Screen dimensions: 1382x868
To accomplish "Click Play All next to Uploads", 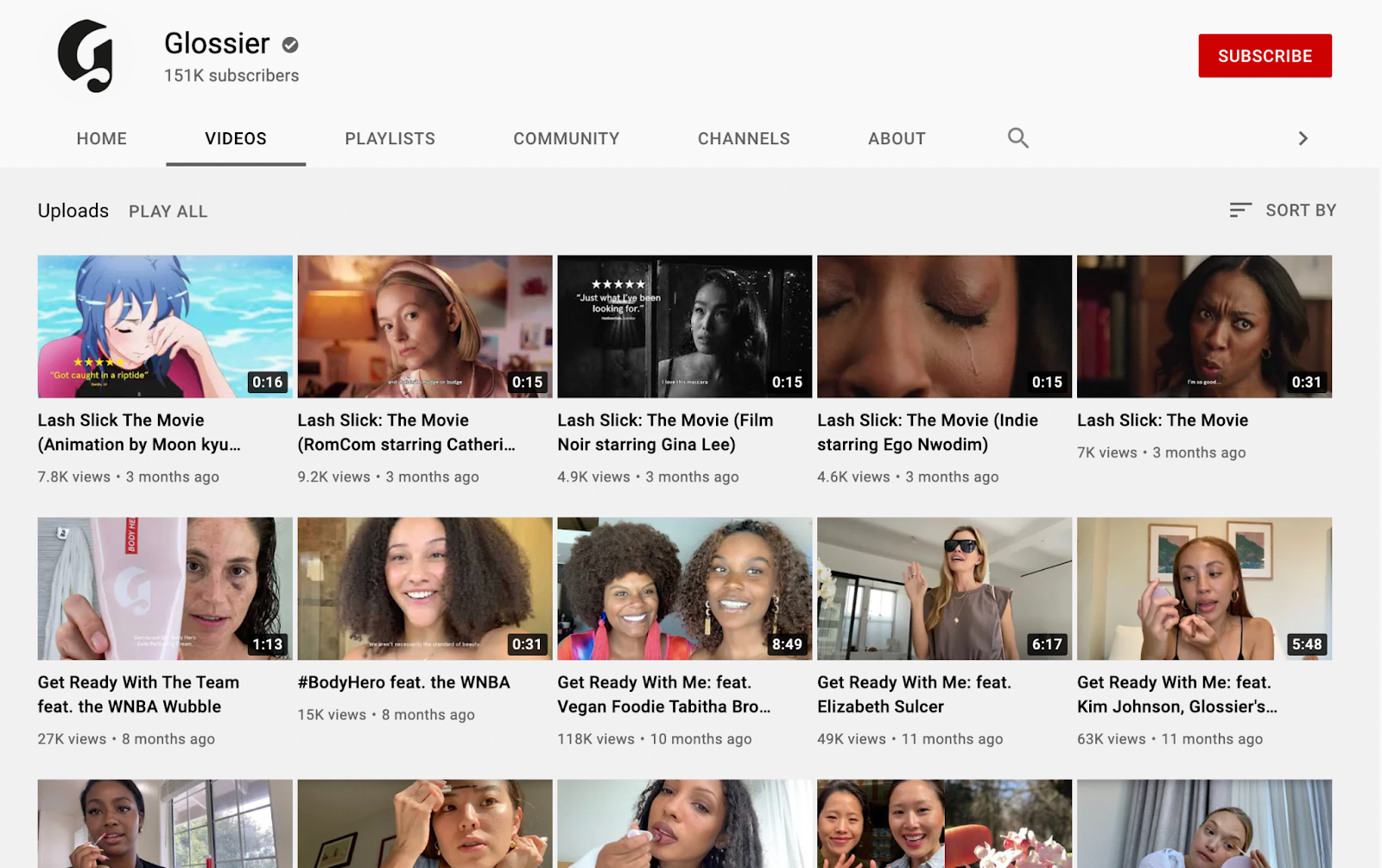I will pyautogui.click(x=168, y=212).
